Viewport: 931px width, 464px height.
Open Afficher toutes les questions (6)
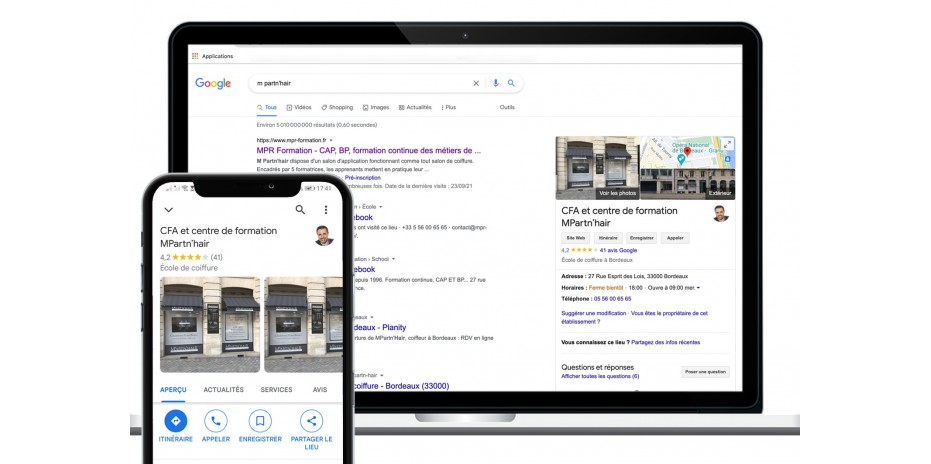point(600,377)
